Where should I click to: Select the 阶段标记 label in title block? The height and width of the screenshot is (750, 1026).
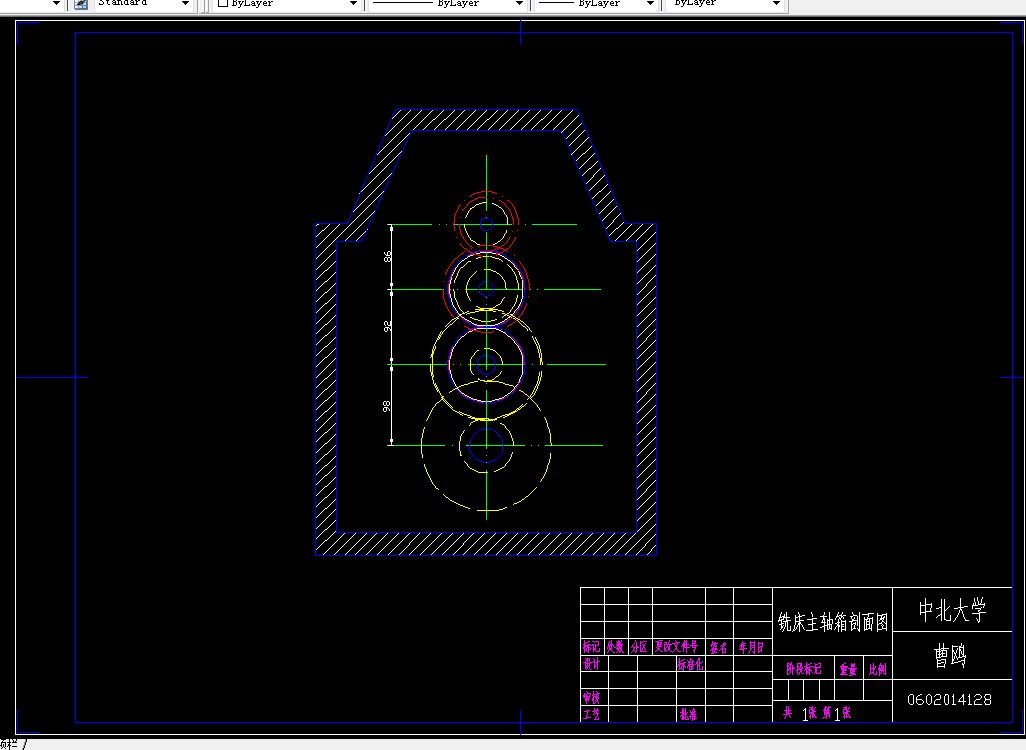pos(804,669)
